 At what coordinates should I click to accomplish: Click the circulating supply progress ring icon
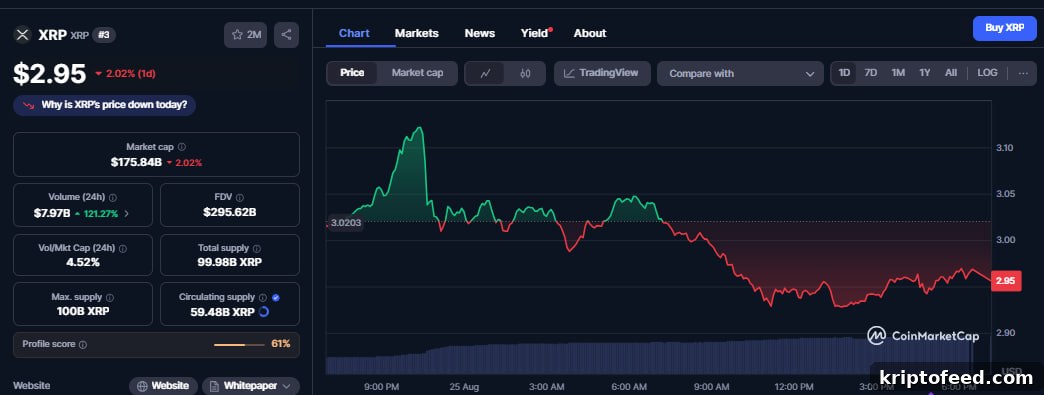(x=264, y=311)
